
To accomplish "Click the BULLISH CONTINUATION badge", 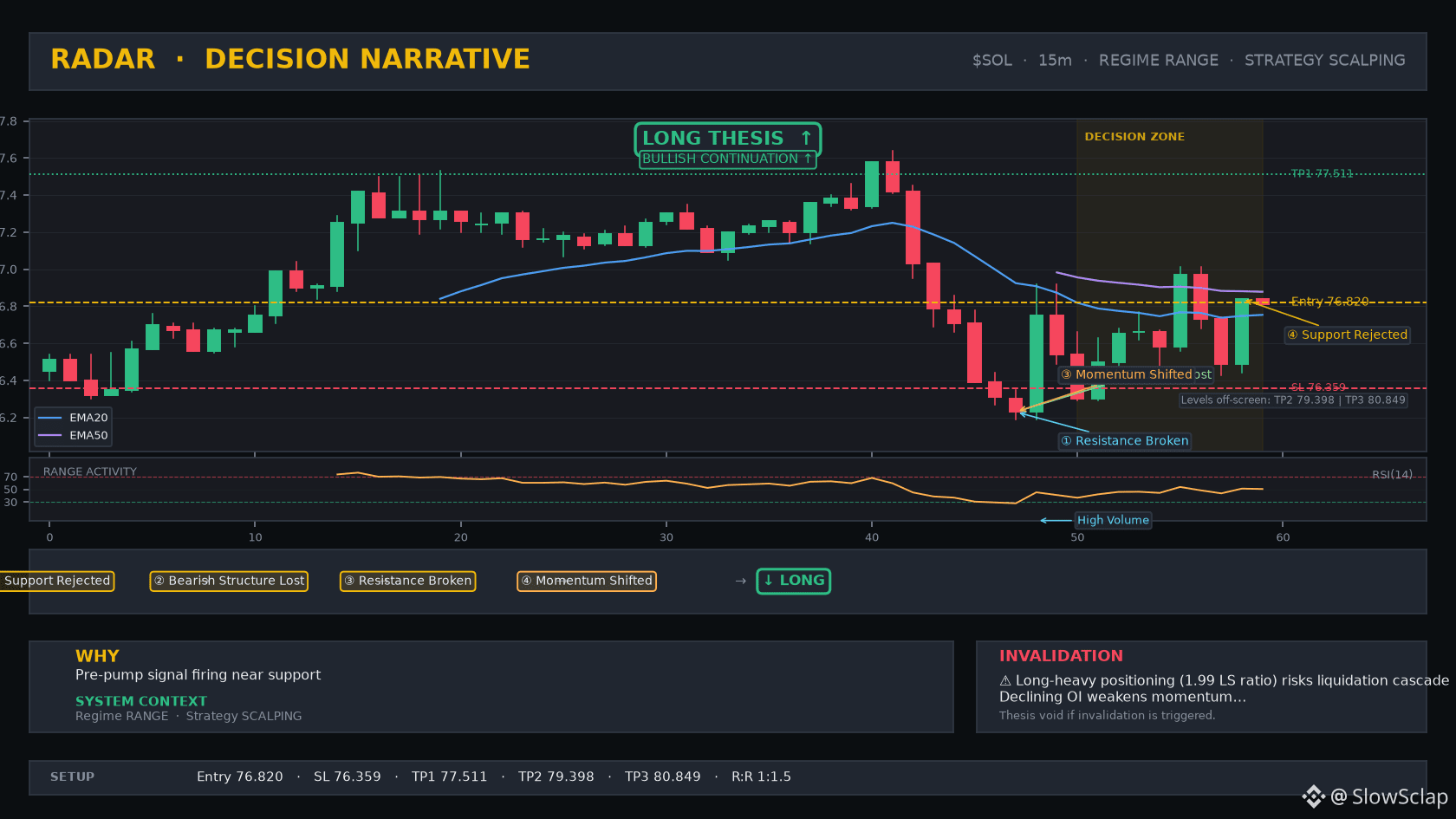I will [x=727, y=159].
